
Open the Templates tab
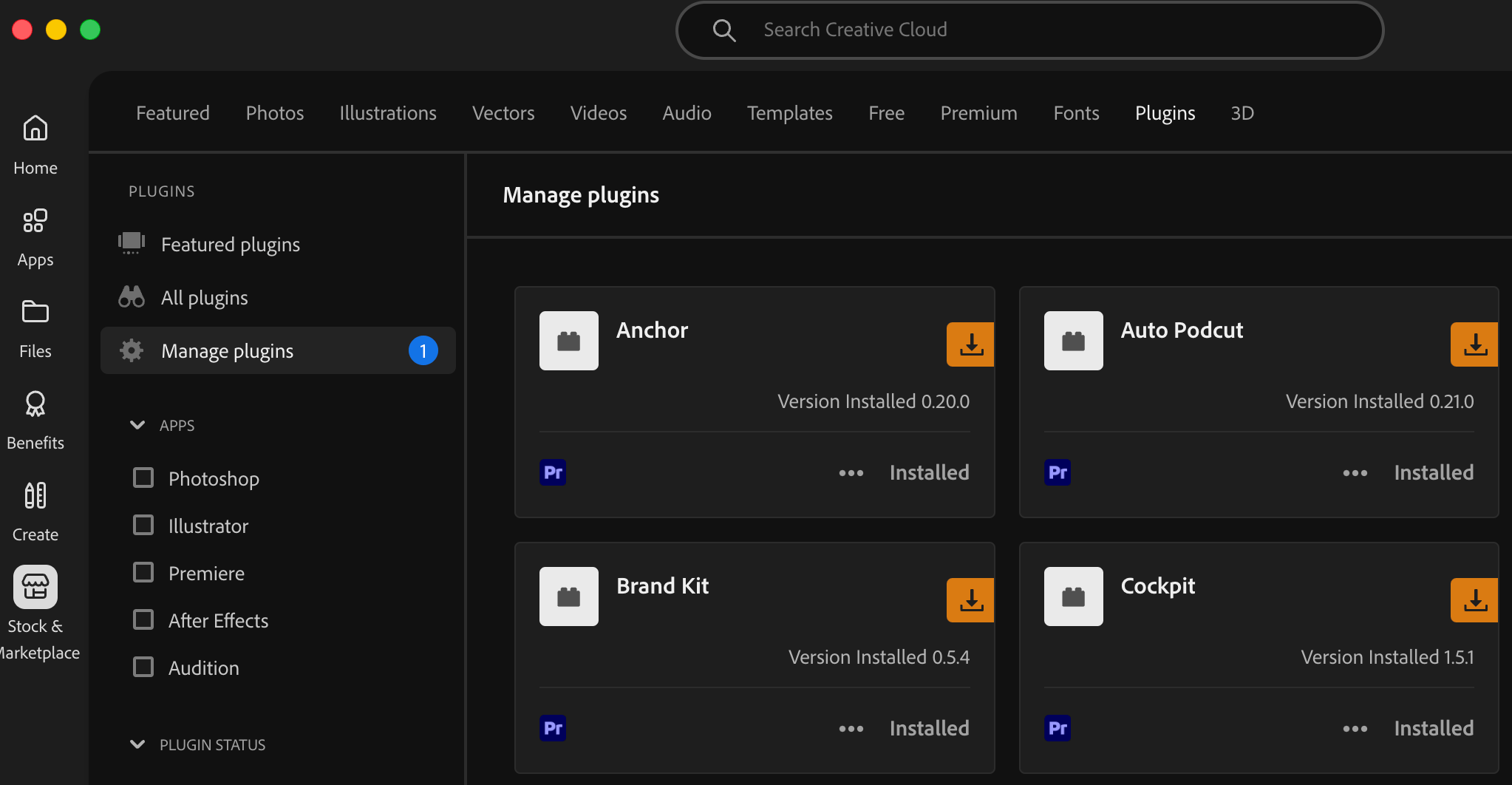pos(790,113)
